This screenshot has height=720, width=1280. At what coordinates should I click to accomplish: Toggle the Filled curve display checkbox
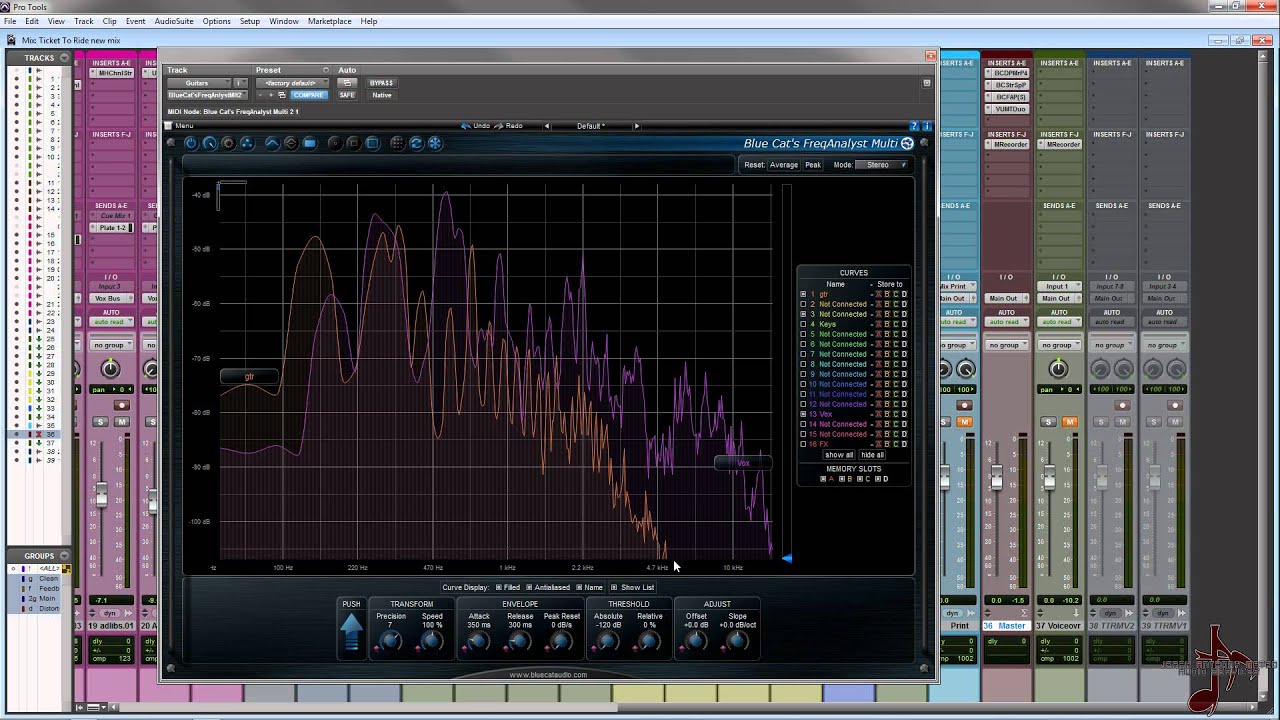pyautogui.click(x=499, y=588)
